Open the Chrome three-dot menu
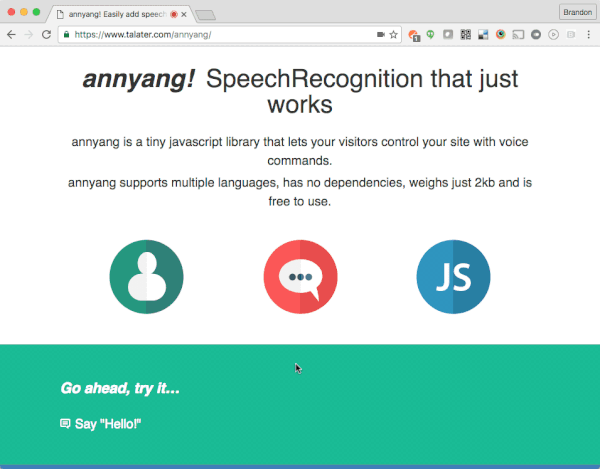The height and width of the screenshot is (469, 600). (x=589, y=35)
